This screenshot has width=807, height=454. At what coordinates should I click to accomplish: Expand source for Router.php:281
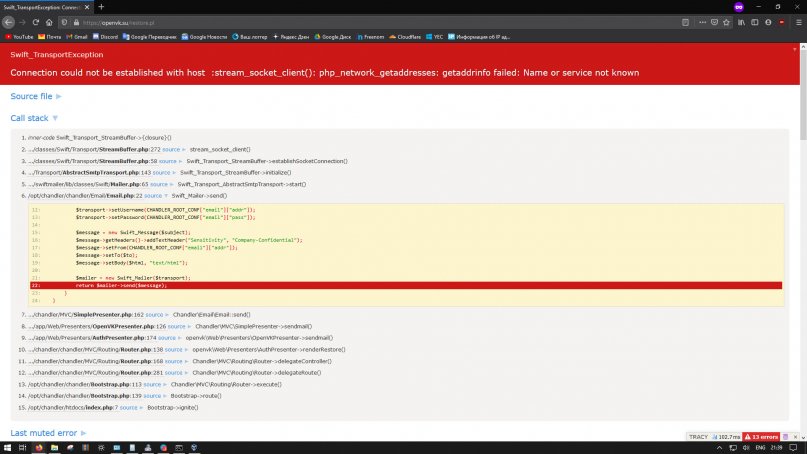(176, 373)
